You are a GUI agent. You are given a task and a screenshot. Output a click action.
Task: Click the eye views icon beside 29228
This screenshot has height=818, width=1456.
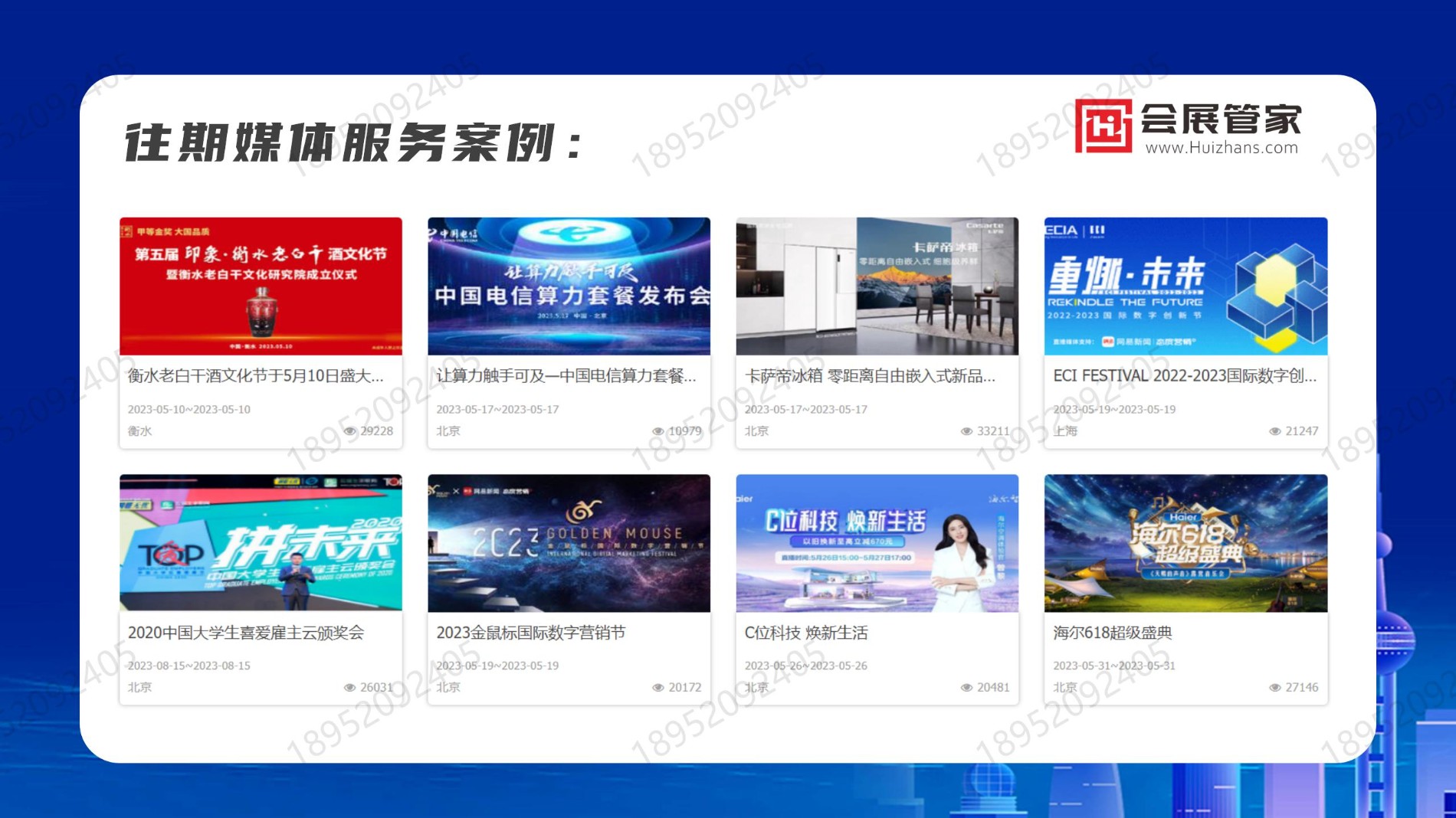pos(350,431)
